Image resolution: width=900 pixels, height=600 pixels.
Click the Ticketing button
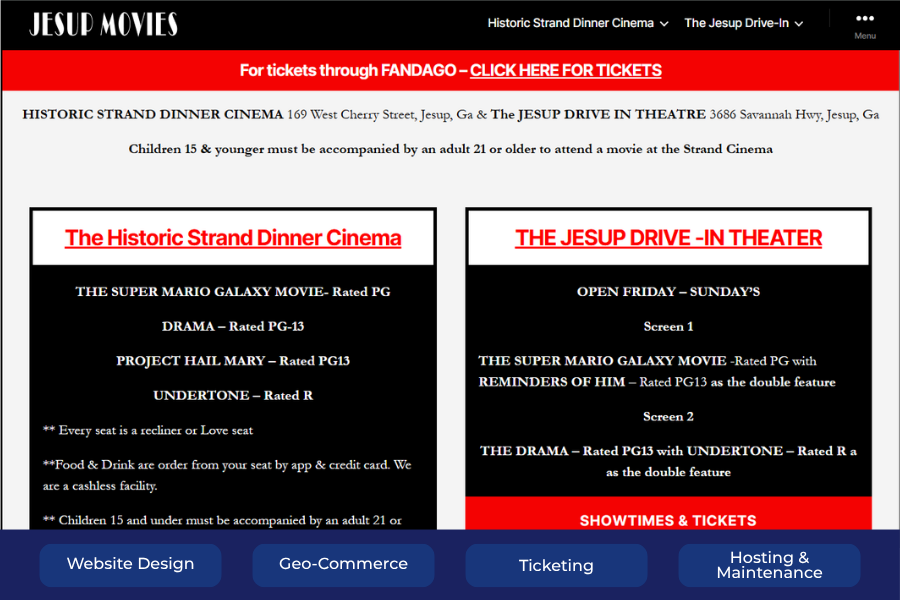(556, 565)
